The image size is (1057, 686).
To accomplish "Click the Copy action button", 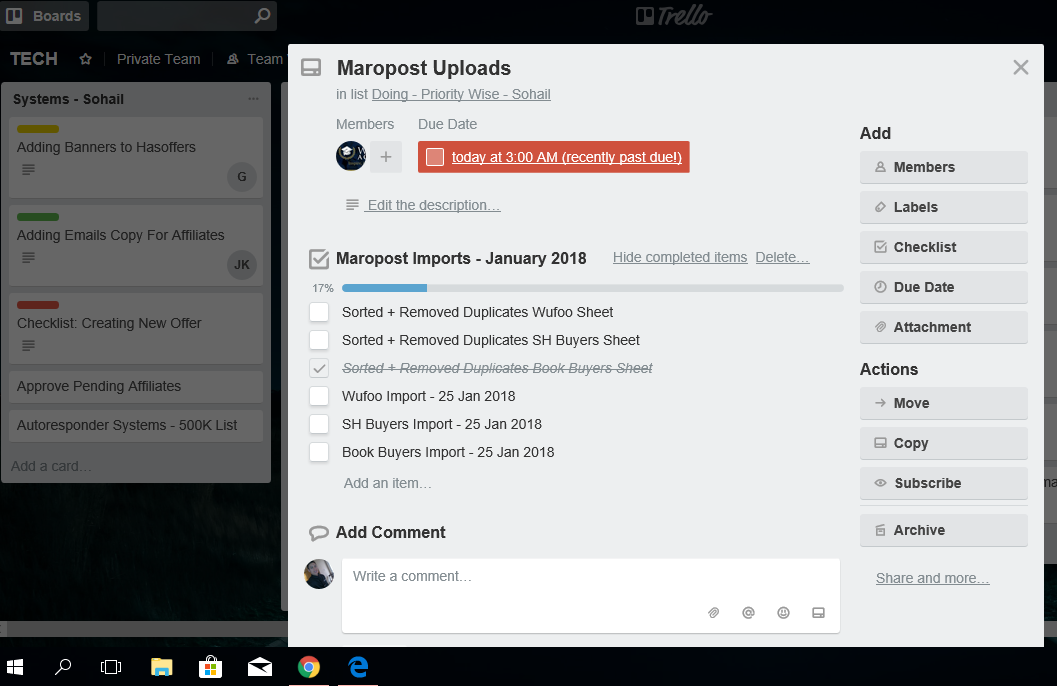I will 944,443.
